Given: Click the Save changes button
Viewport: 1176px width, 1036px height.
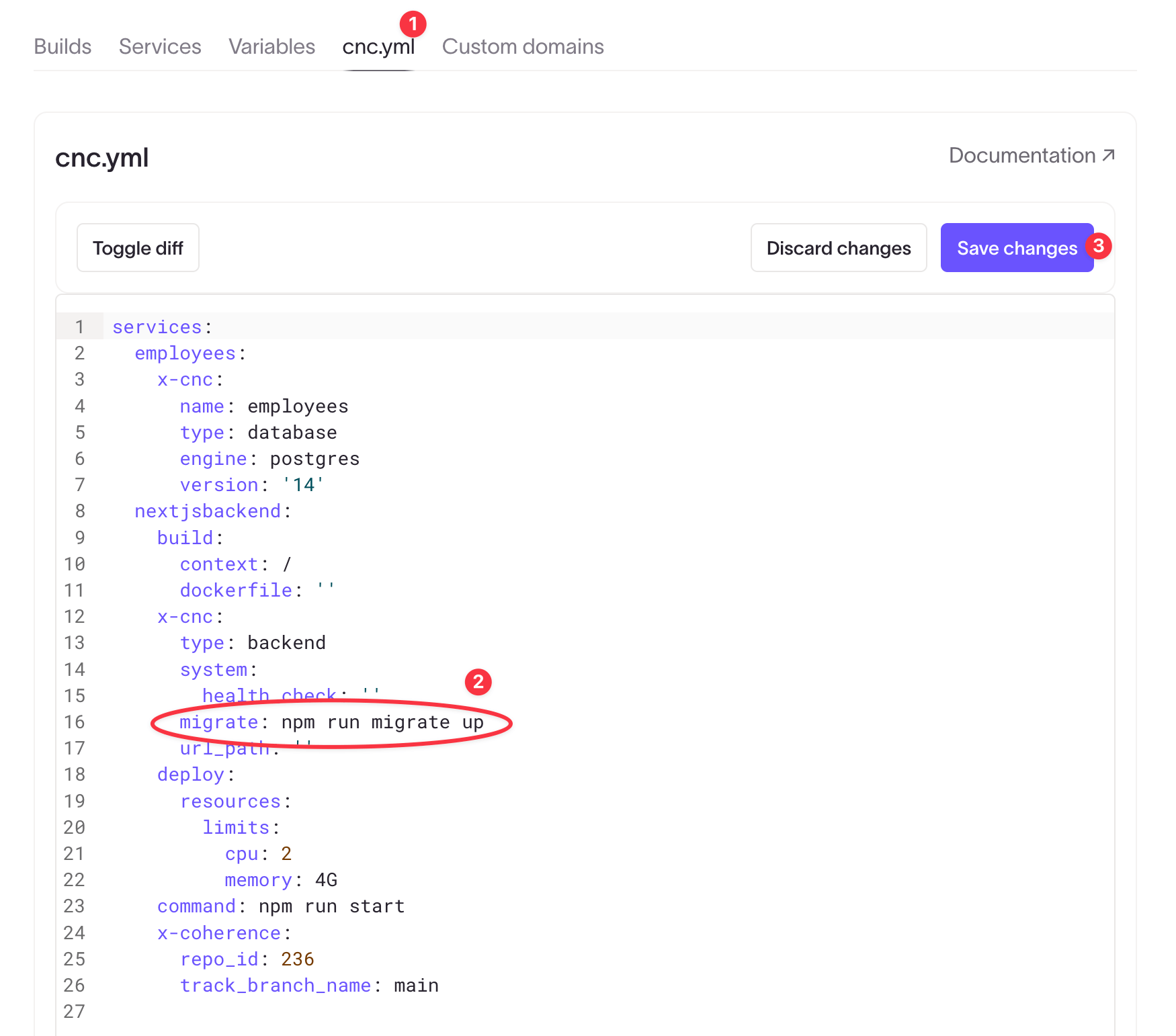Looking at the screenshot, I should pos(1017,248).
